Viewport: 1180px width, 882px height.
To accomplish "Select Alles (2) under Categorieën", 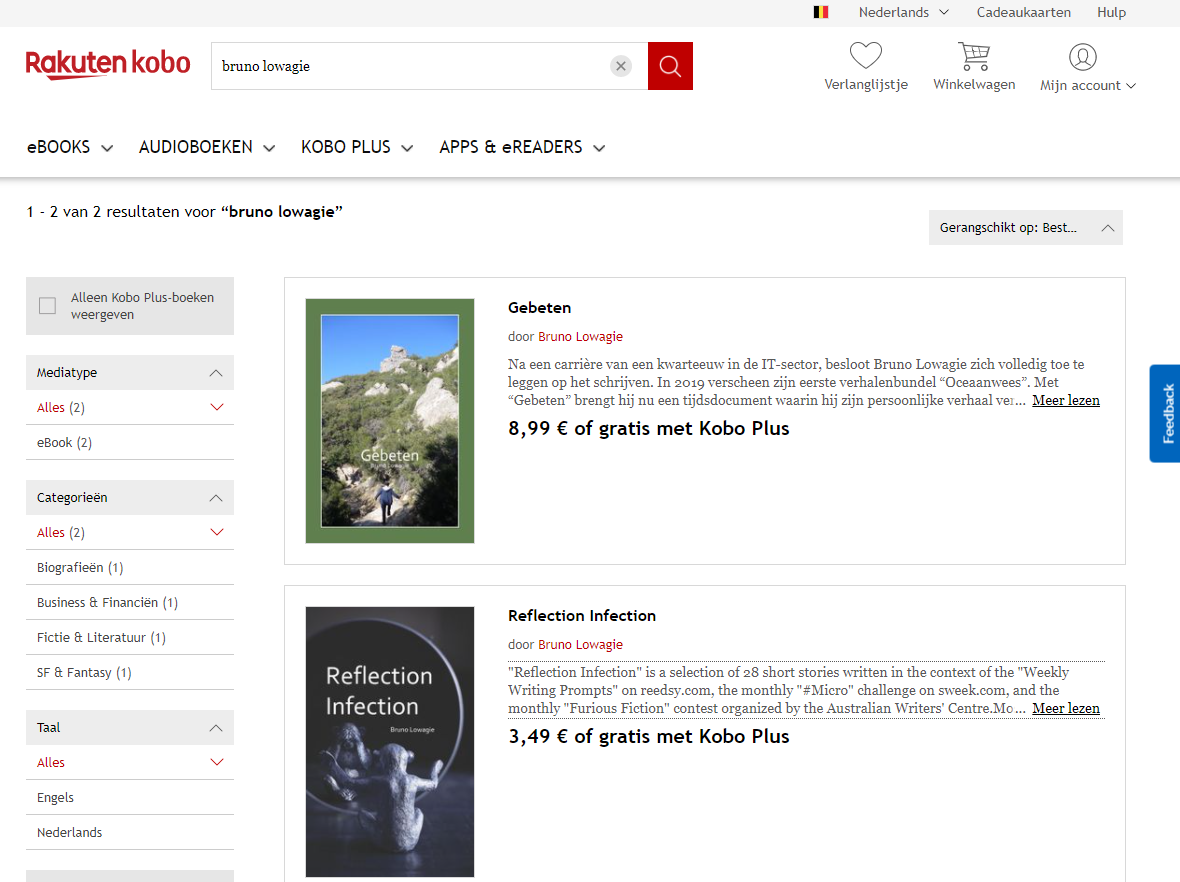I will coord(129,532).
